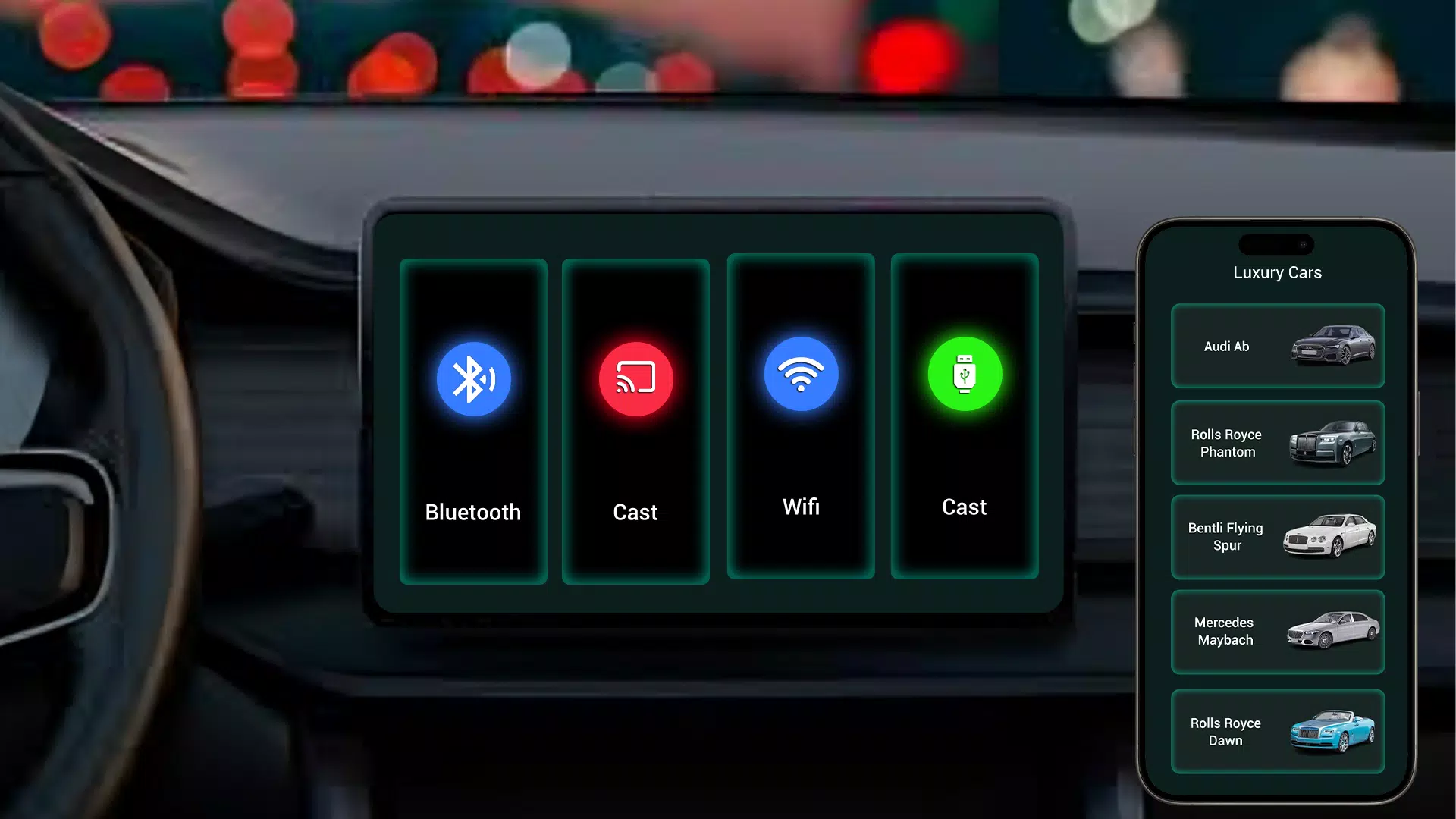Open Luxury Cars app menu
The image size is (1456, 819).
point(1277,271)
